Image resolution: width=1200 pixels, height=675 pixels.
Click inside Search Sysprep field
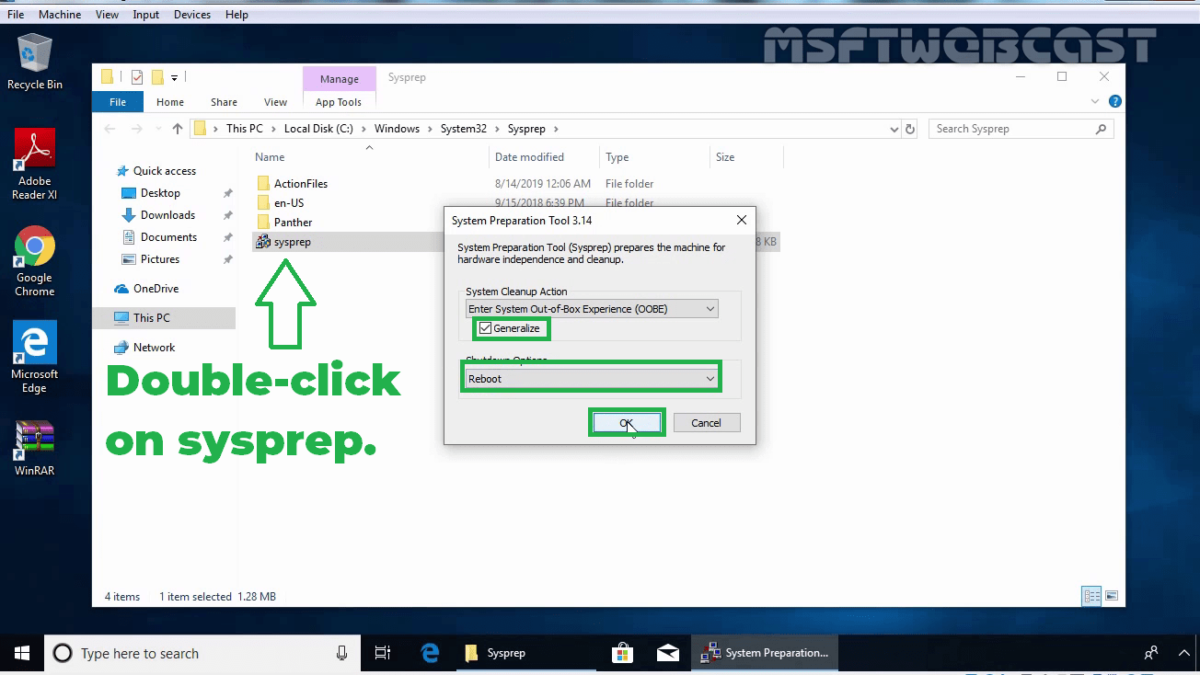click(x=1021, y=129)
